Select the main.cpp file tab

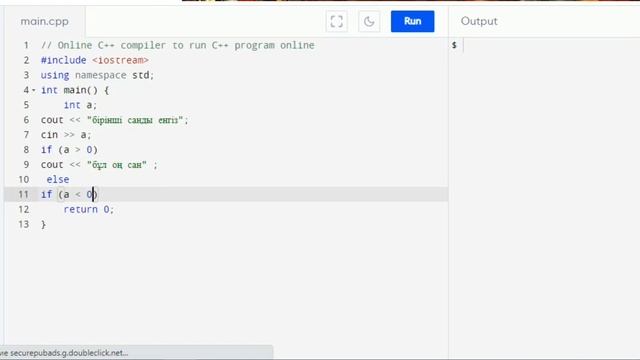pos(44,21)
